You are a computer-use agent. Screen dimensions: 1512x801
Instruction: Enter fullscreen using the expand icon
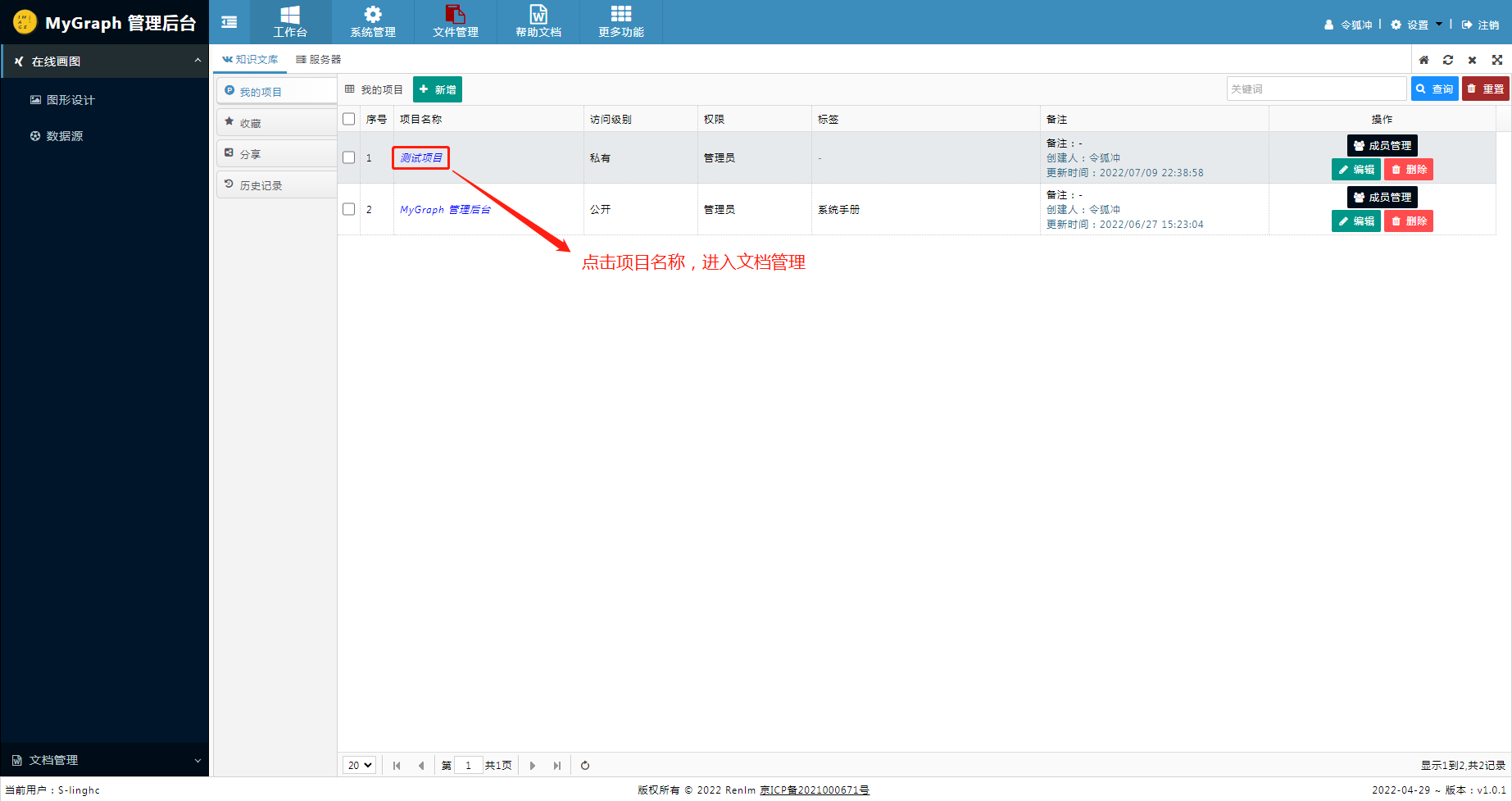(1497, 59)
